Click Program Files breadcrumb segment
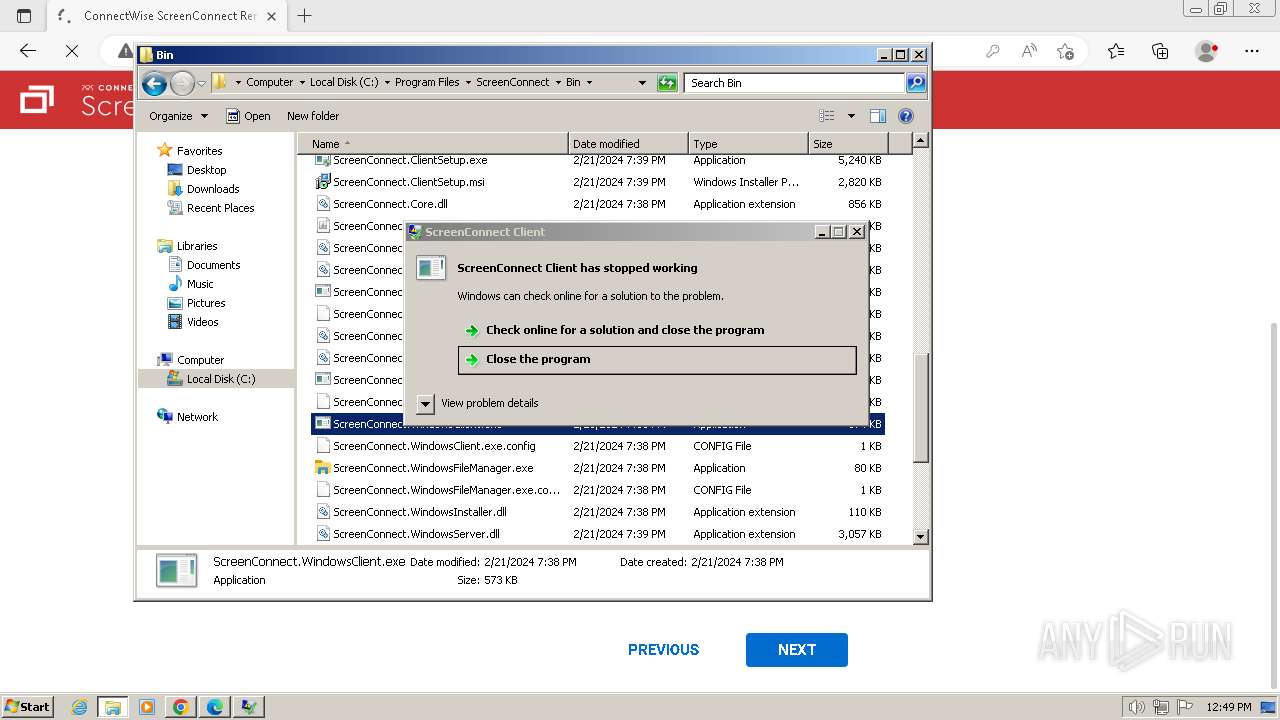Image resolution: width=1280 pixels, height=720 pixels. pyautogui.click(x=427, y=82)
